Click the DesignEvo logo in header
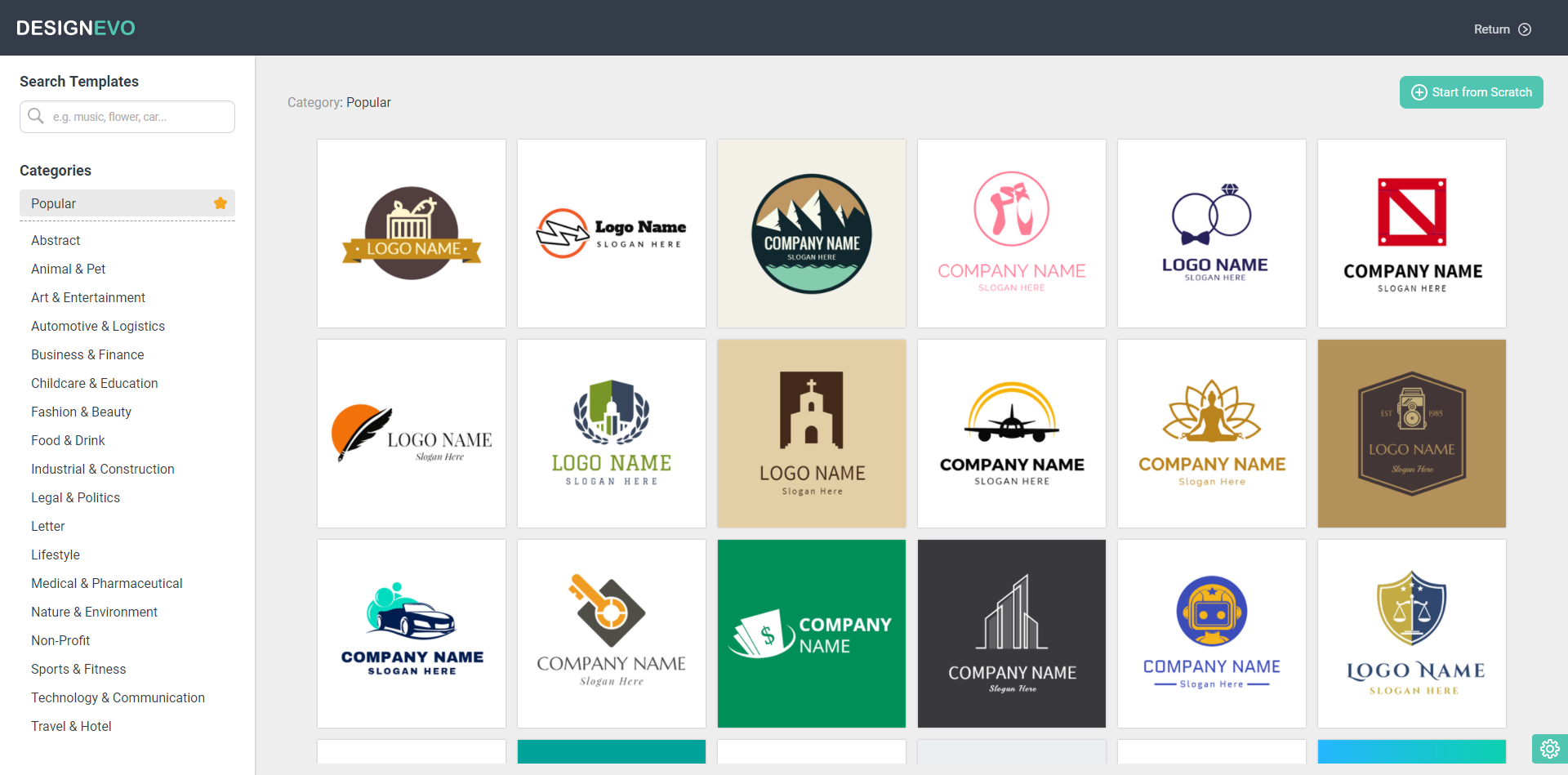Image resolution: width=1568 pixels, height=775 pixels. pyautogui.click(x=76, y=28)
